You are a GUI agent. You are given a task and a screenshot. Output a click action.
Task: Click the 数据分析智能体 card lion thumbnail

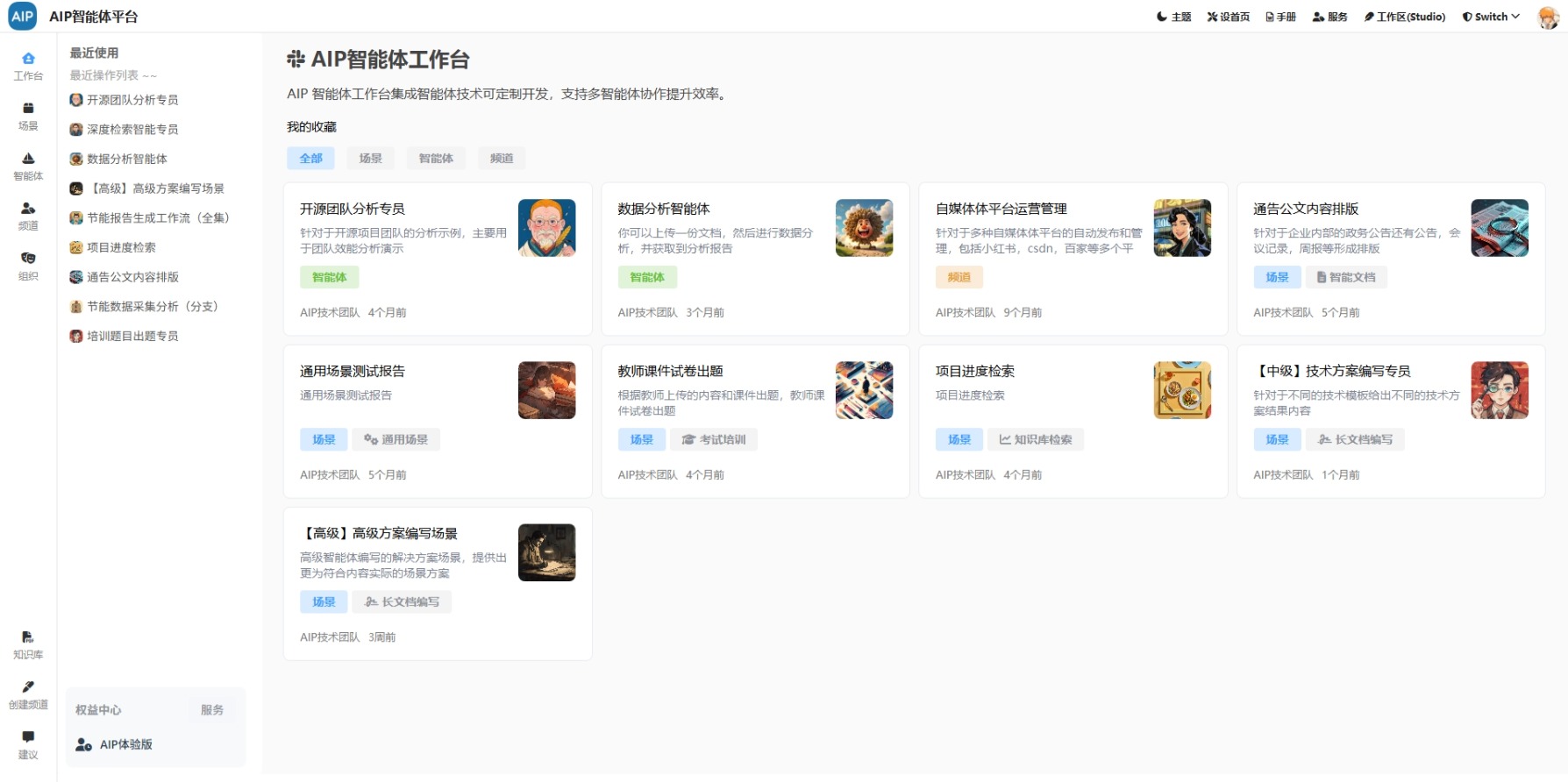[x=865, y=228]
